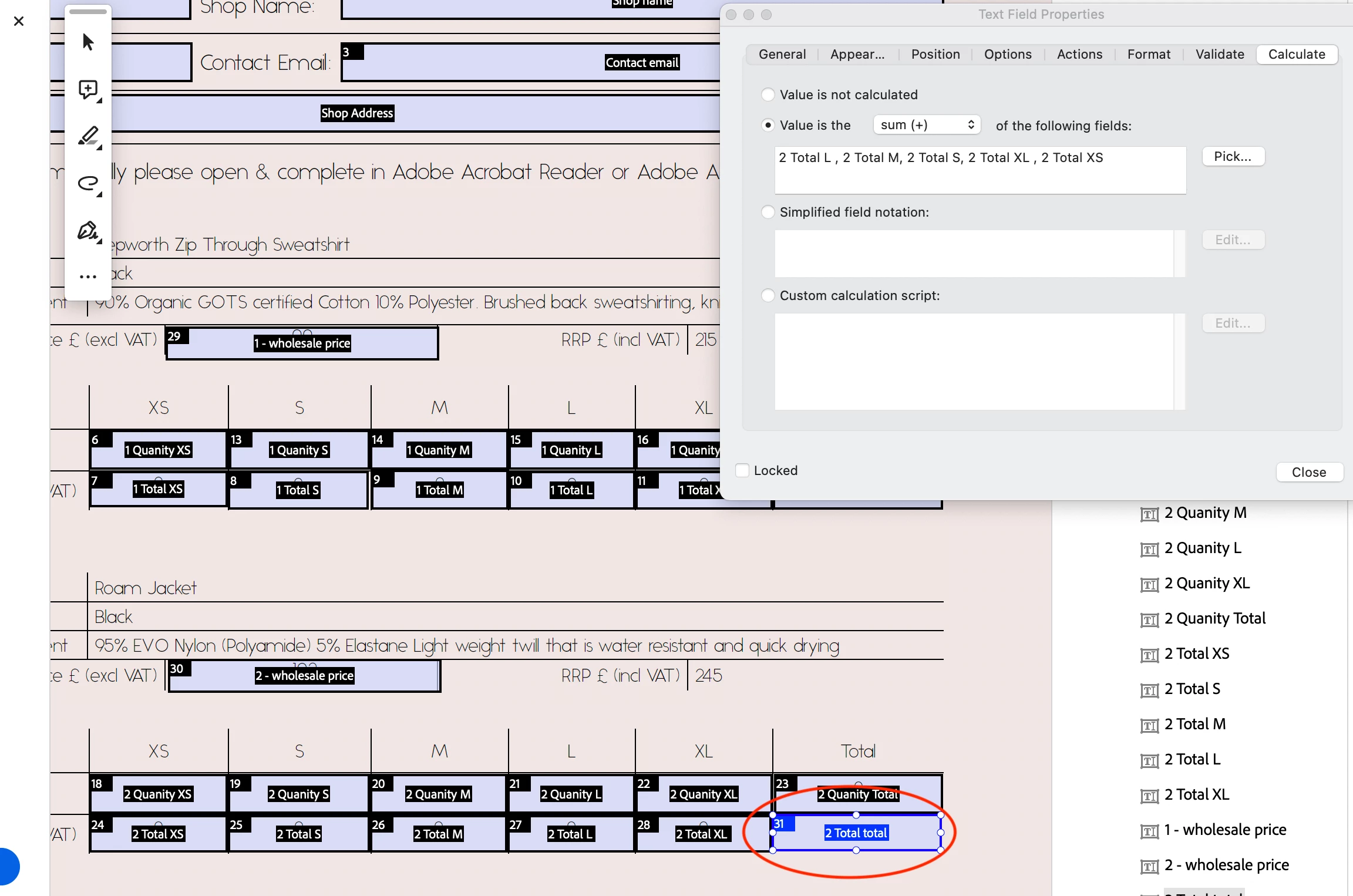
Task: Close the form editor with X icon
Action: [19, 22]
